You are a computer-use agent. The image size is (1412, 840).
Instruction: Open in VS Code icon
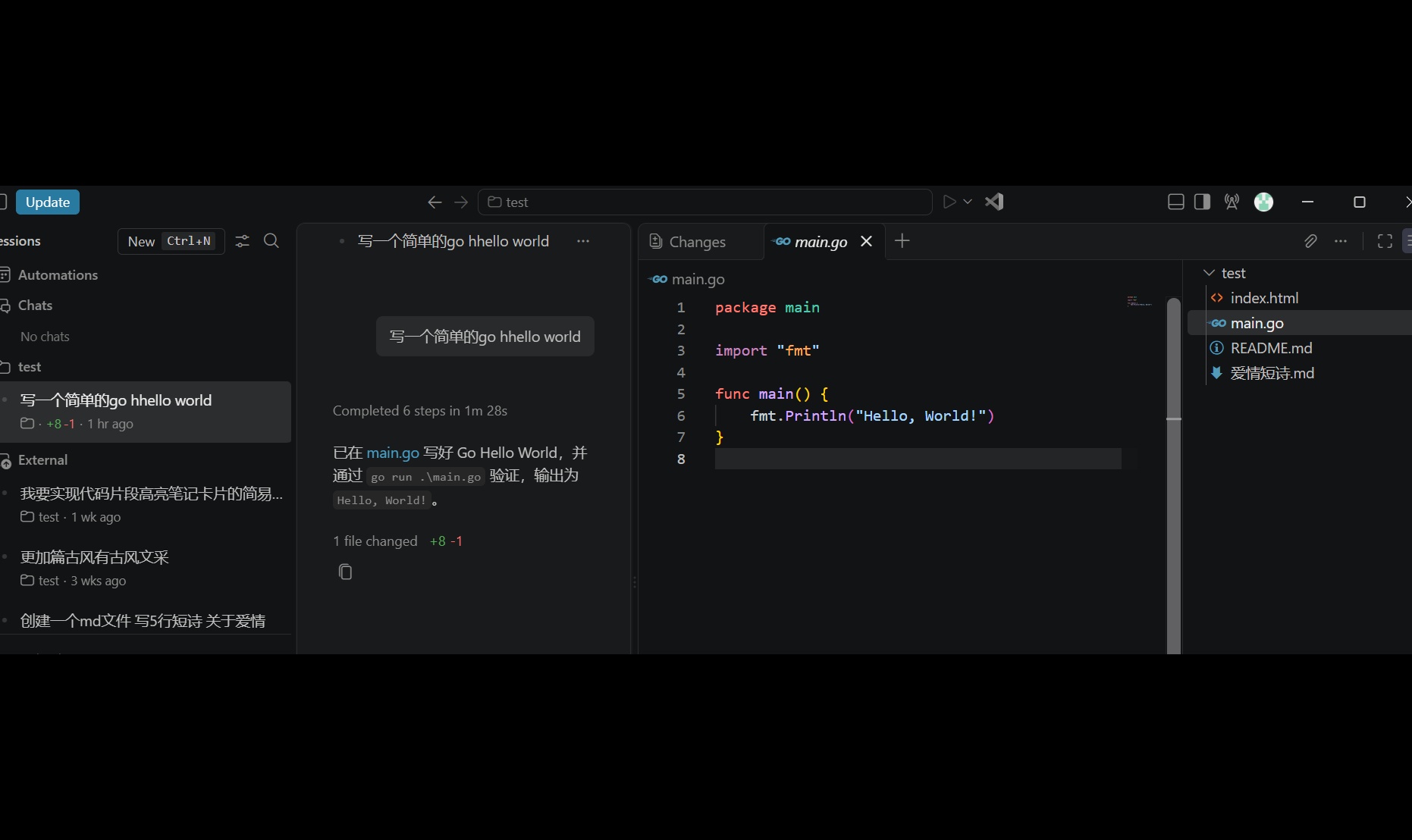coord(994,202)
